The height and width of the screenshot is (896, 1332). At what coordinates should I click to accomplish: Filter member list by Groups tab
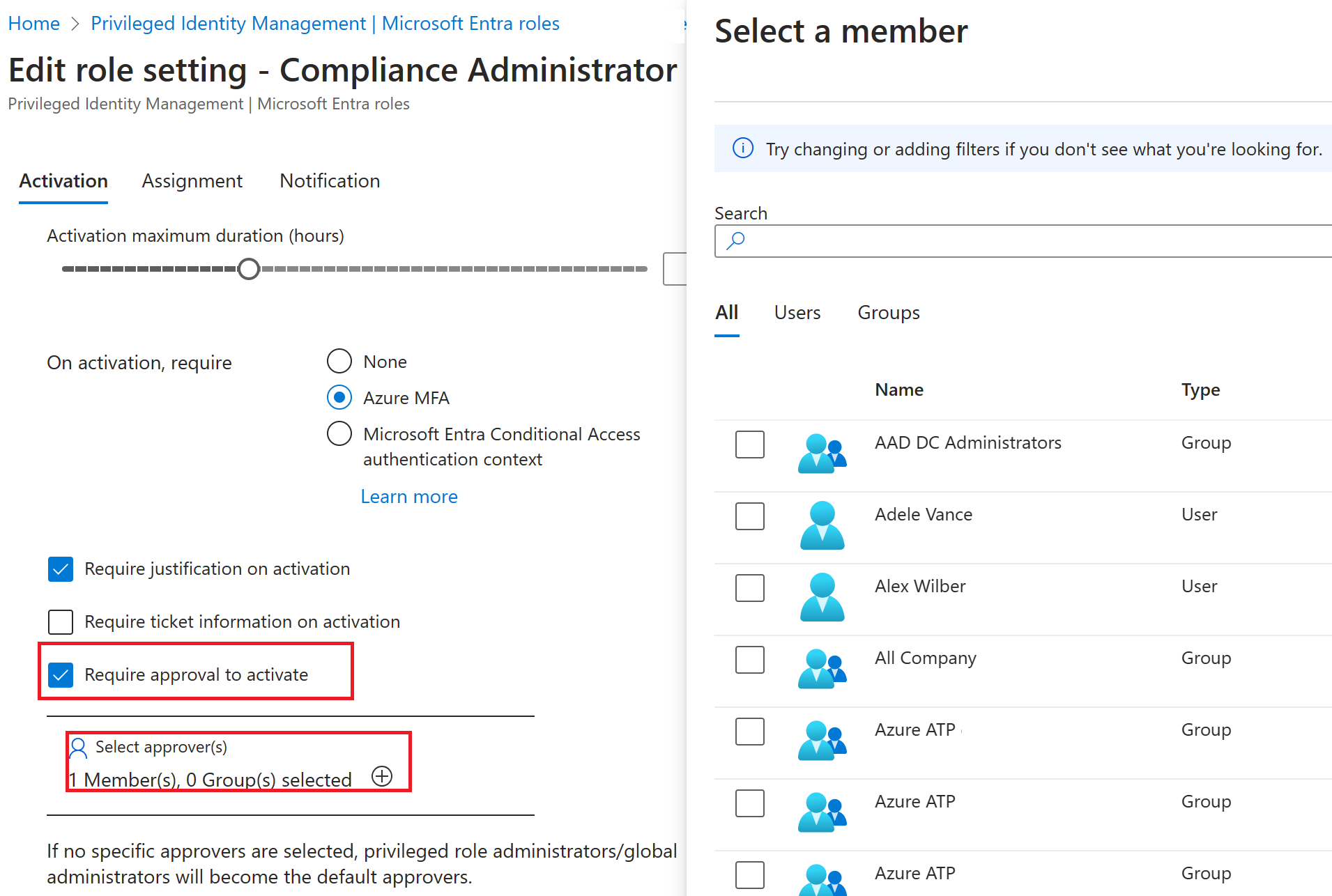888,313
